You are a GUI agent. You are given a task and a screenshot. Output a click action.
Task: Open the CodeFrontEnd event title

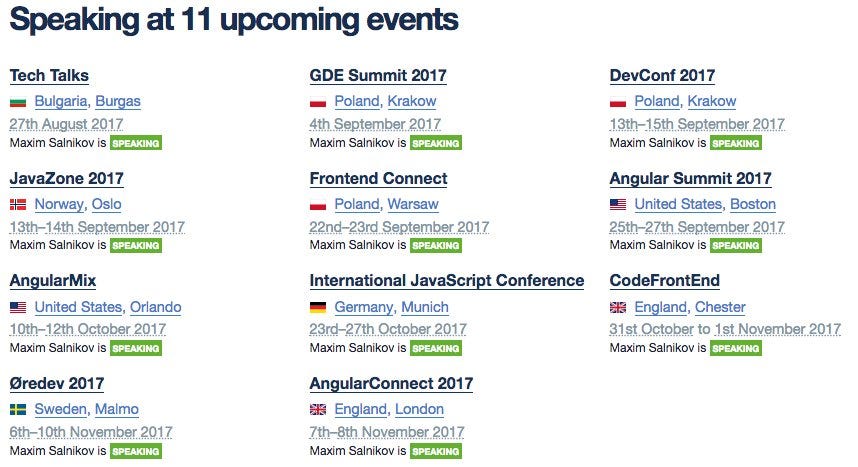click(664, 281)
